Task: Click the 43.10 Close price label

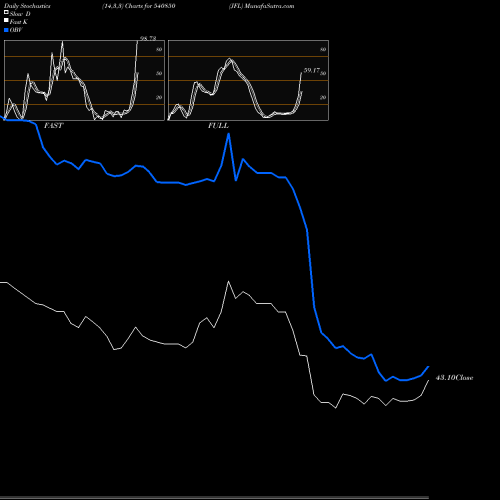Action: pos(454,378)
